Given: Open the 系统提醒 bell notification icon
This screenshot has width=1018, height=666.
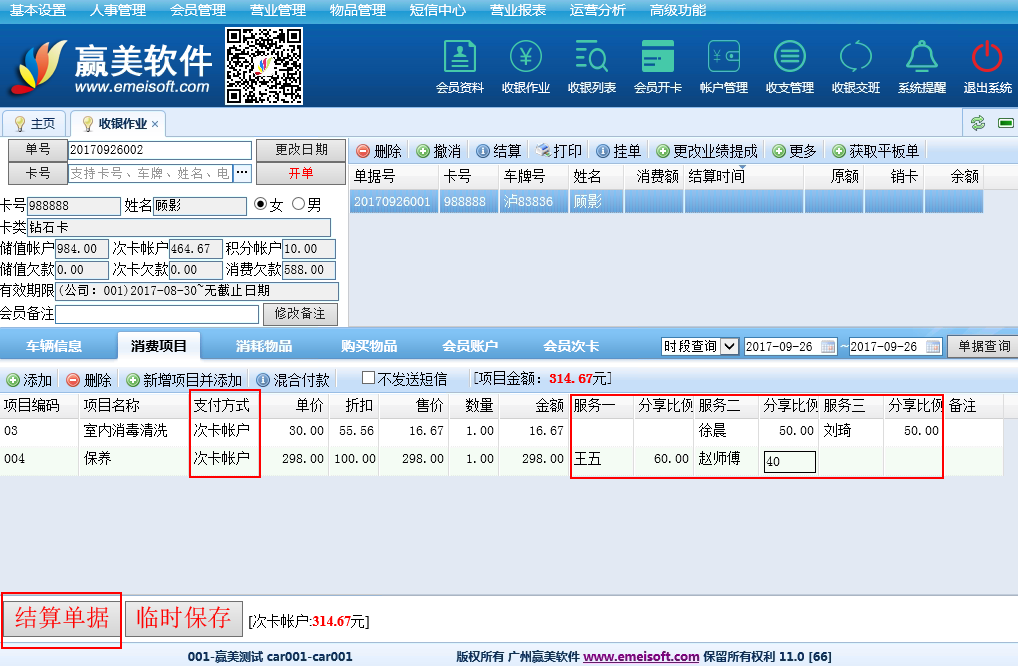Looking at the screenshot, I should point(921,58).
